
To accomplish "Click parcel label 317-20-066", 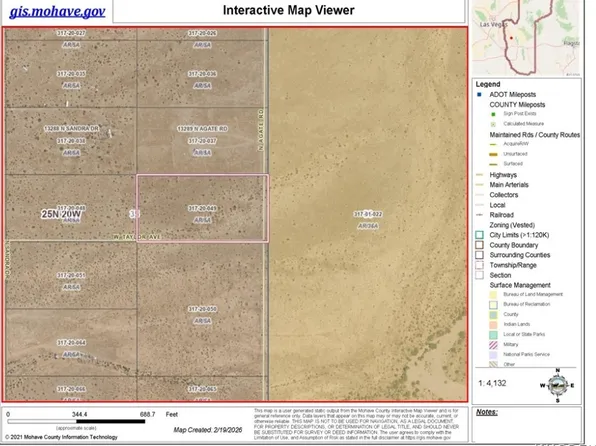I will click(71, 389).
